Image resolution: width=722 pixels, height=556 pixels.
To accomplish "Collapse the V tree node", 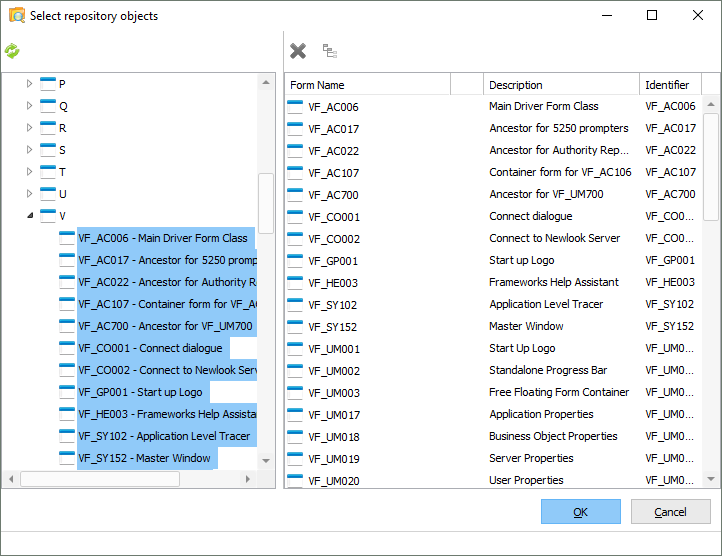I will click(29, 216).
